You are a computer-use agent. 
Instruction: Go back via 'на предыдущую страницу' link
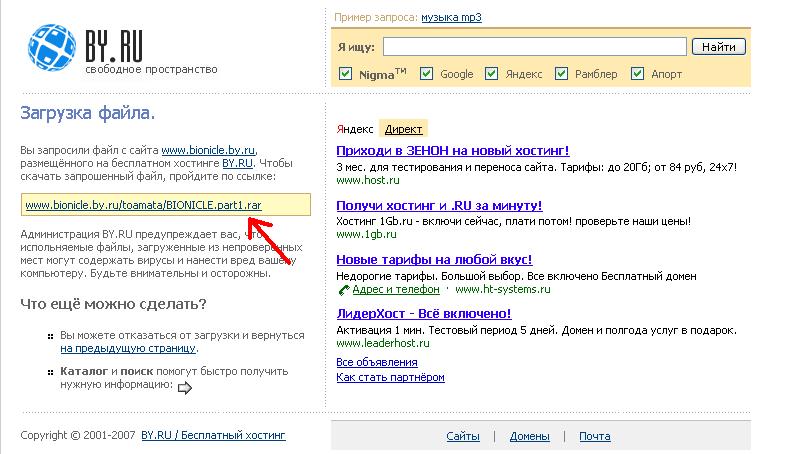tap(128, 348)
